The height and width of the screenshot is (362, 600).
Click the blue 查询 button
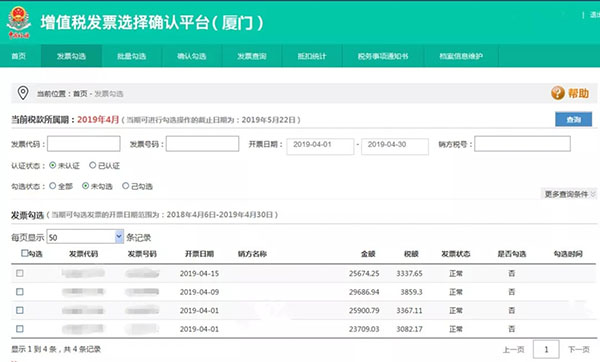click(x=574, y=120)
